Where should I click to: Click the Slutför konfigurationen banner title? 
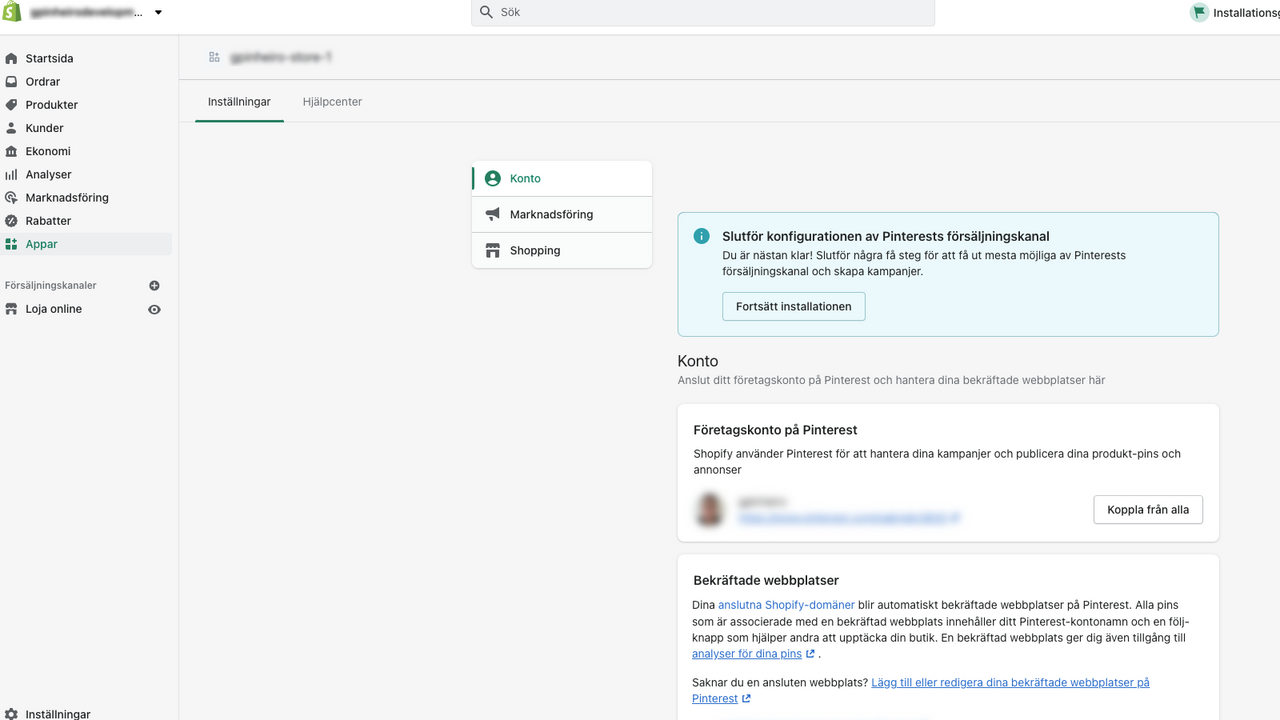click(886, 237)
